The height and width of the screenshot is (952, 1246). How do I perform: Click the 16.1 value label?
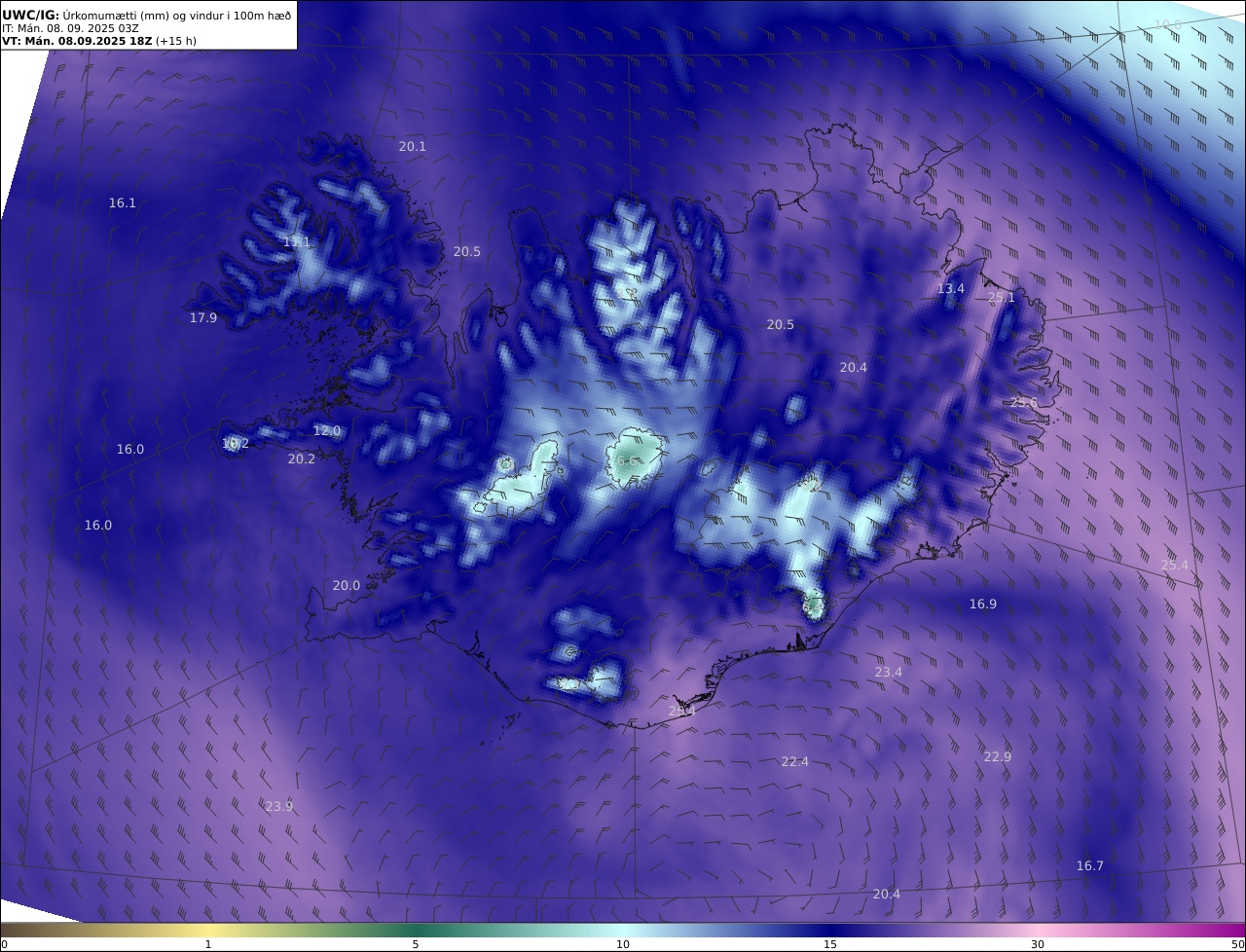click(x=123, y=203)
